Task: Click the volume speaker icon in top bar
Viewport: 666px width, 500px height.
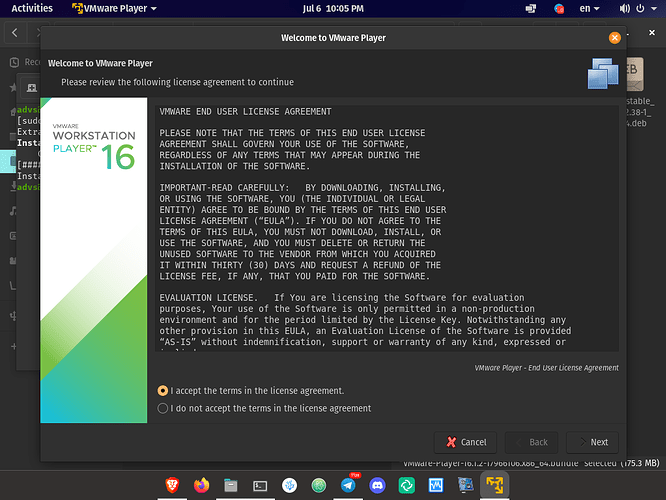Action: pos(624,8)
